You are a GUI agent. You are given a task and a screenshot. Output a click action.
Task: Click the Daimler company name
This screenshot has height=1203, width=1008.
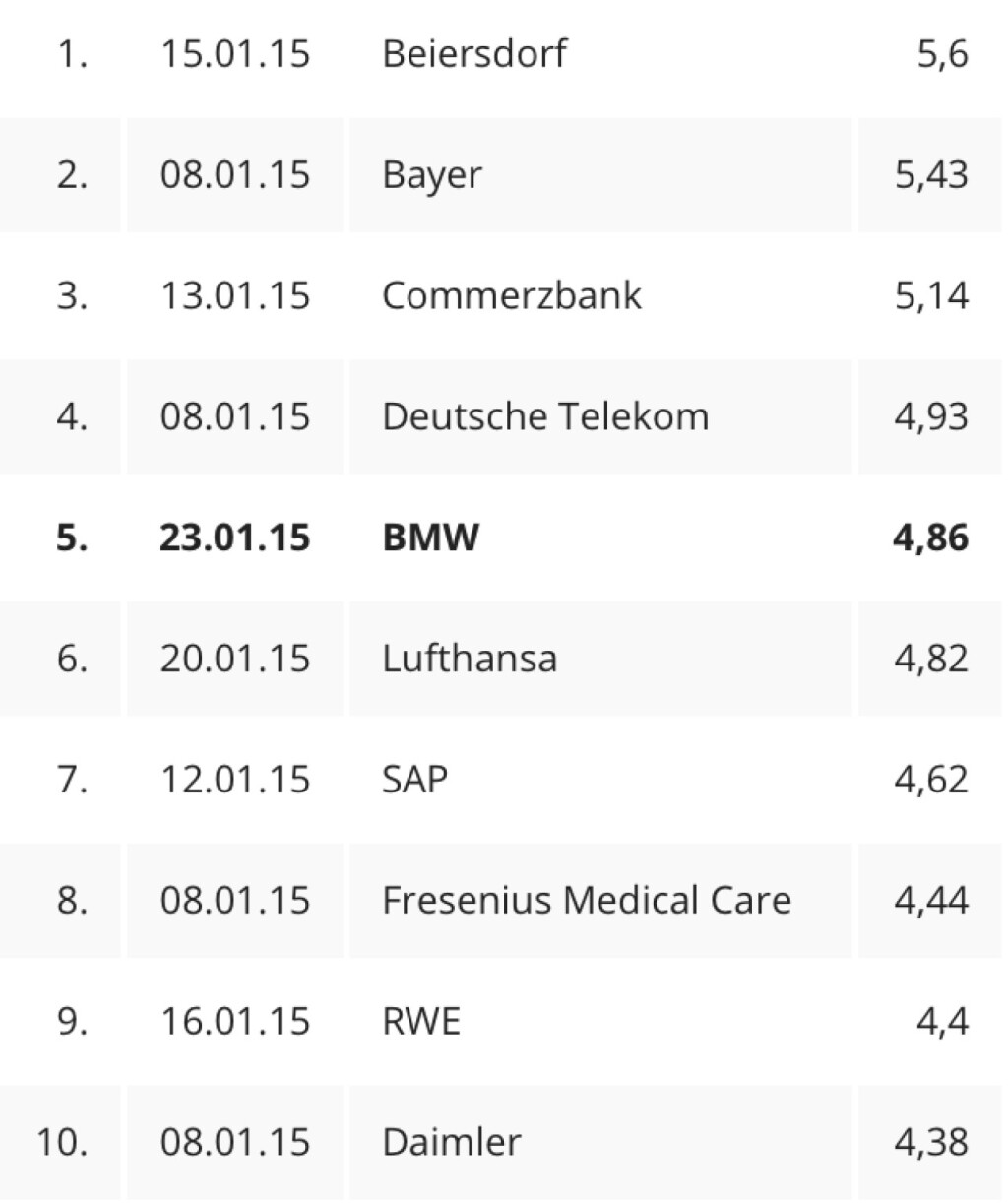click(452, 1142)
